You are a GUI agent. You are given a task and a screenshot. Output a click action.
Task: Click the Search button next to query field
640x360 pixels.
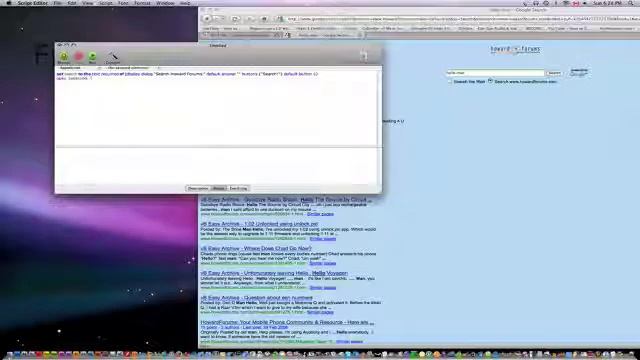coord(554,73)
